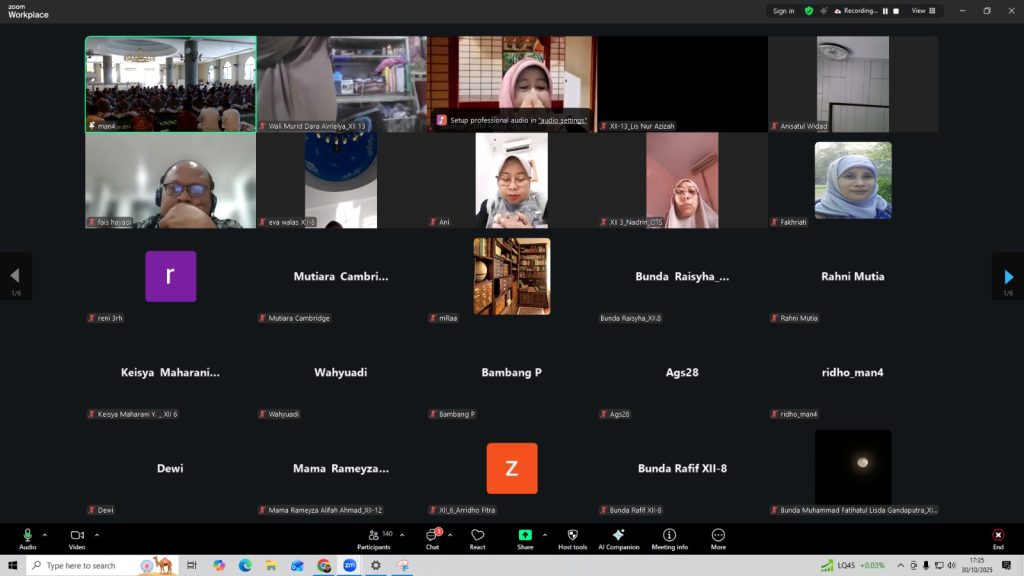The image size is (1024, 576).
Task: Expand video options arrow next to Video
Action: pyautogui.click(x=96, y=535)
